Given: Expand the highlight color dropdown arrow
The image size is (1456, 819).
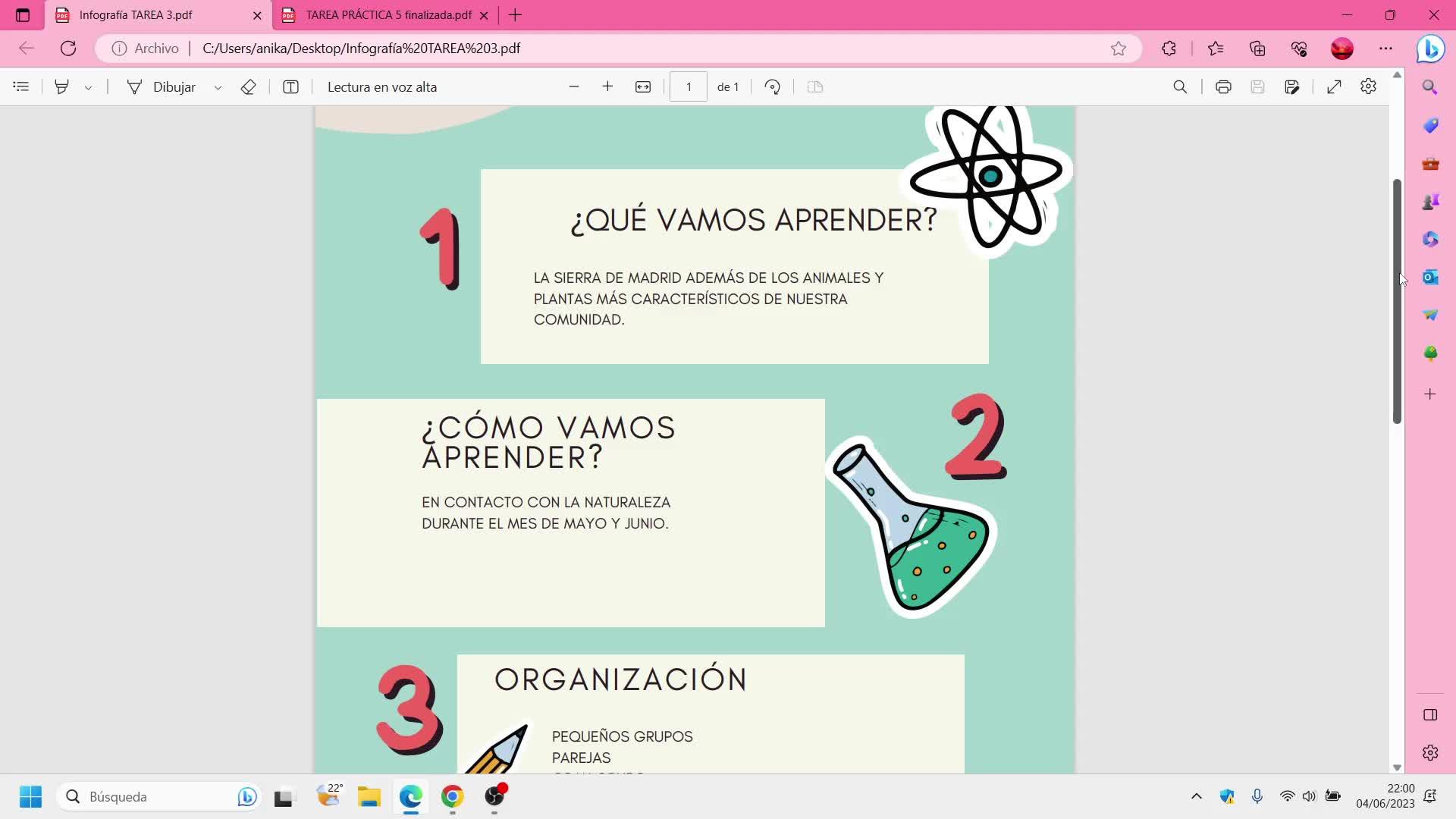Looking at the screenshot, I should click(88, 88).
